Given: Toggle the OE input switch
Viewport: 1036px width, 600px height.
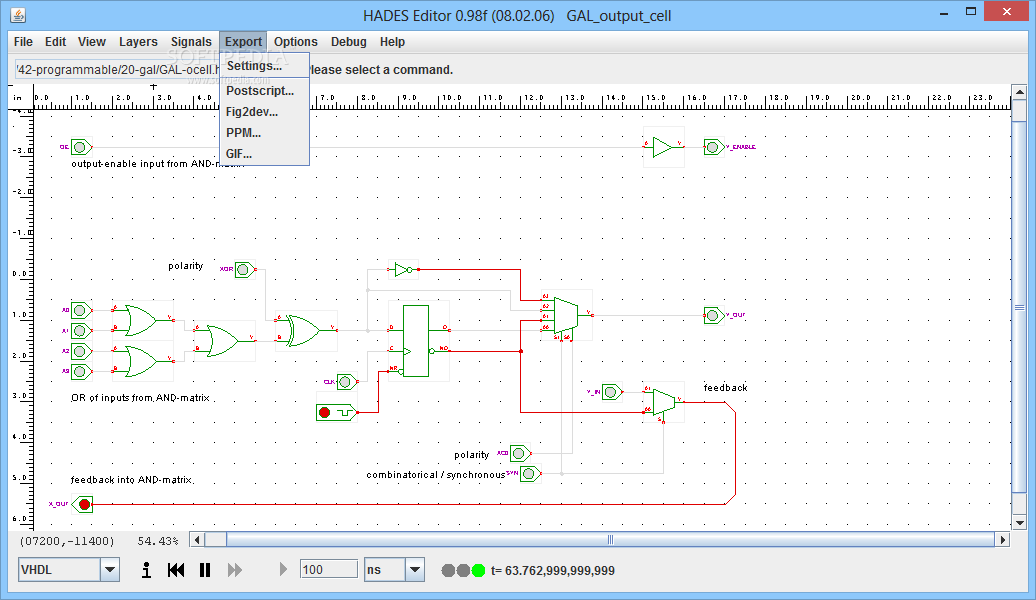Looking at the screenshot, I should tap(81, 147).
